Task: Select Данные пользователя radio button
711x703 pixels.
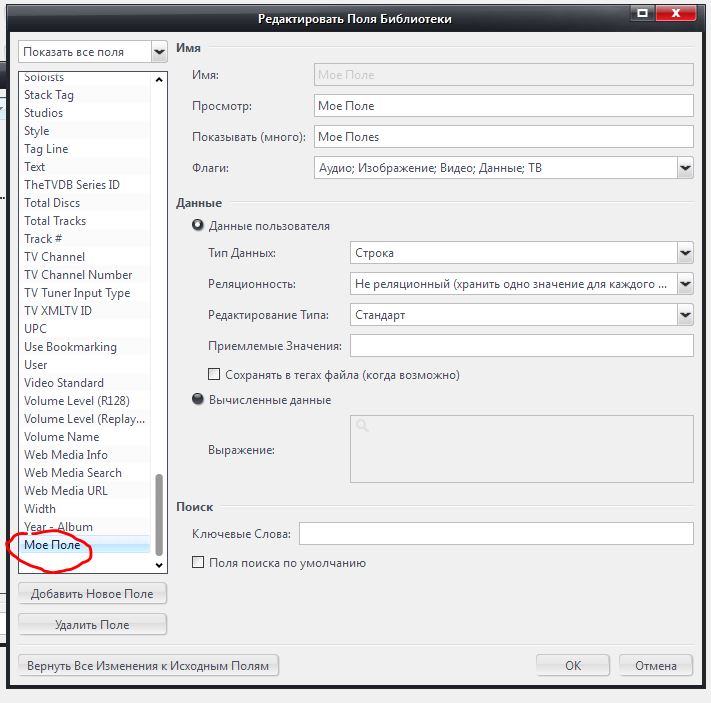Action: [x=198, y=226]
